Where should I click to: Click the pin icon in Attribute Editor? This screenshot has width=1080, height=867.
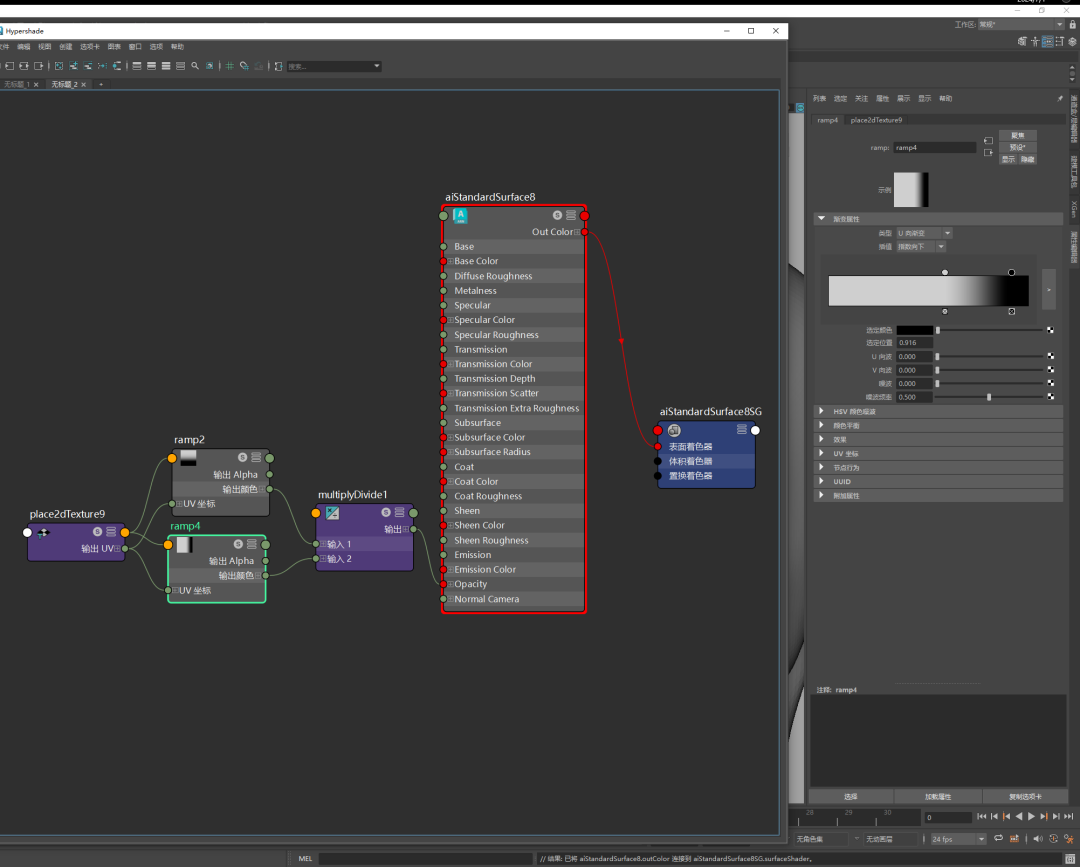pyautogui.click(x=1060, y=98)
